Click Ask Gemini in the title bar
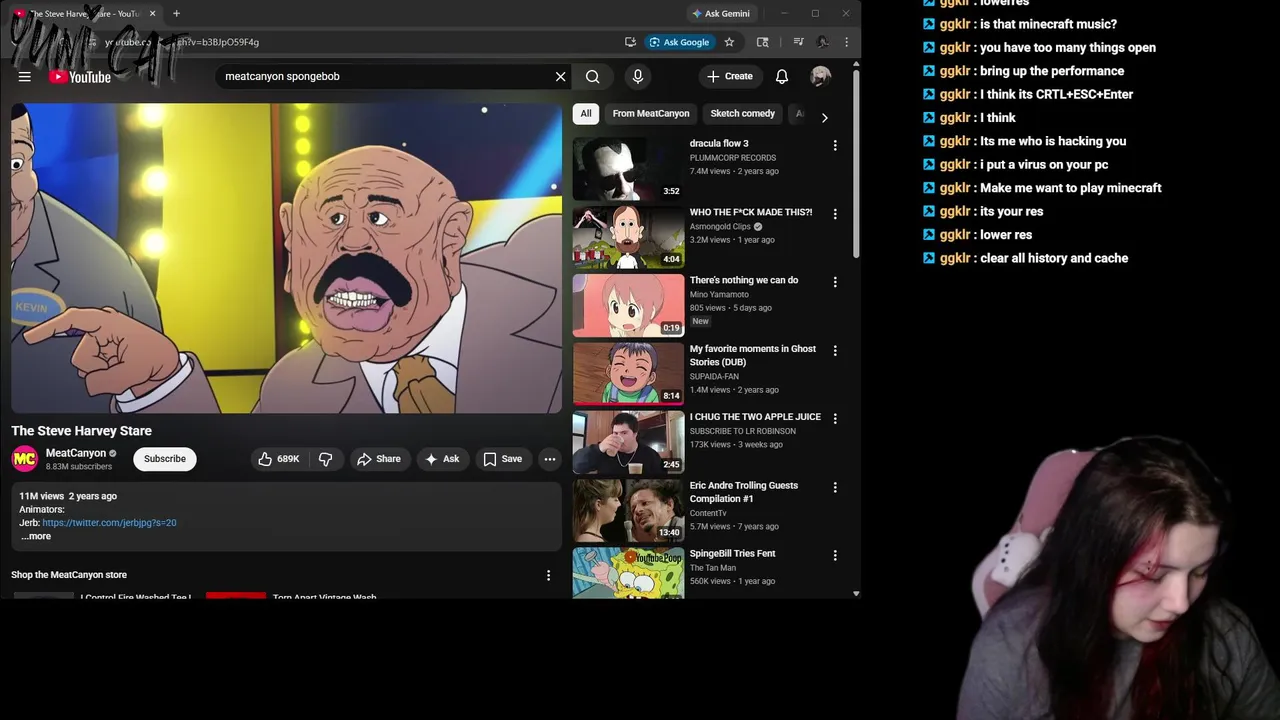1280x720 pixels. tap(721, 13)
